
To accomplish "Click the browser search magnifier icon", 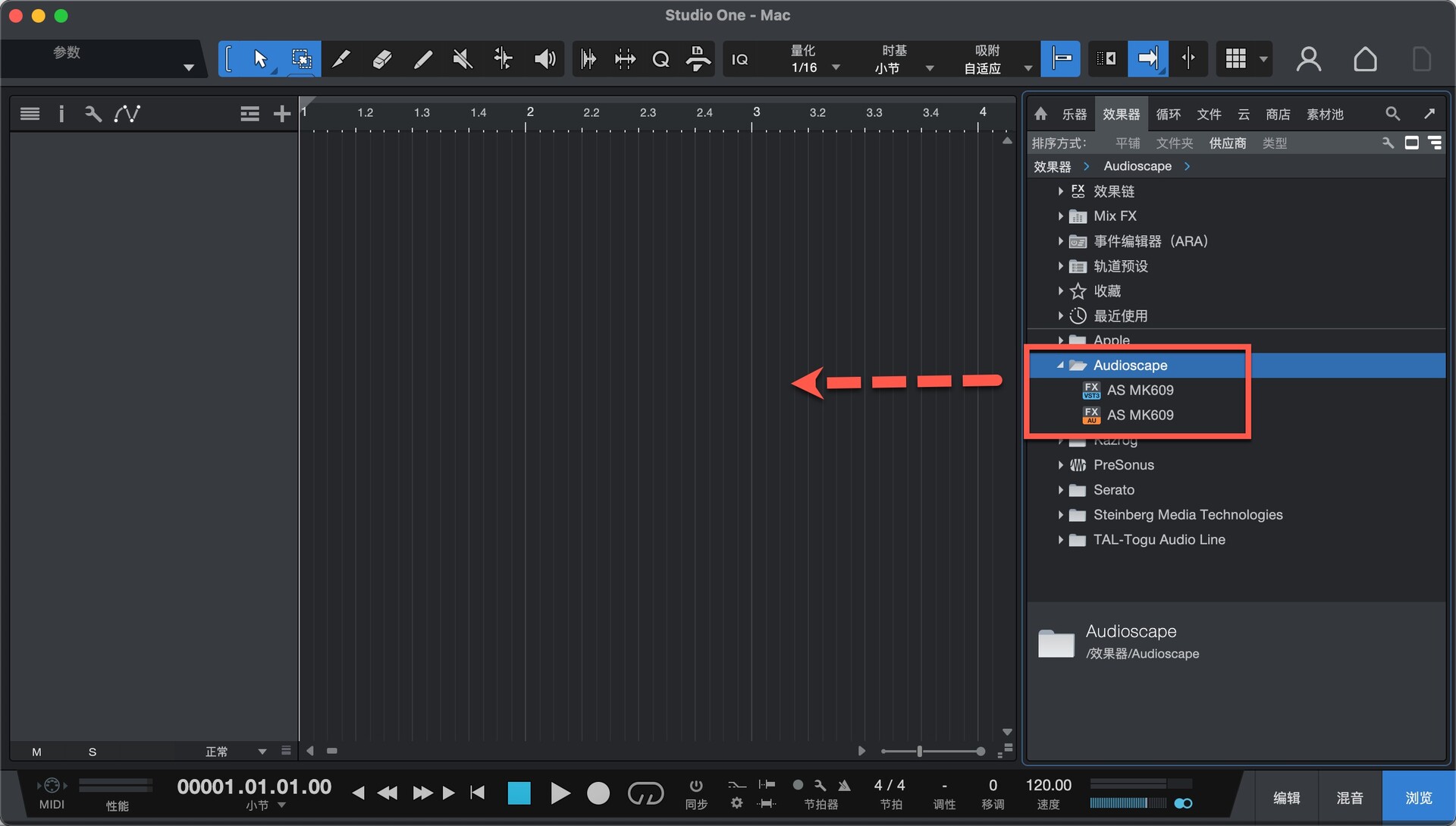I will (x=1392, y=114).
